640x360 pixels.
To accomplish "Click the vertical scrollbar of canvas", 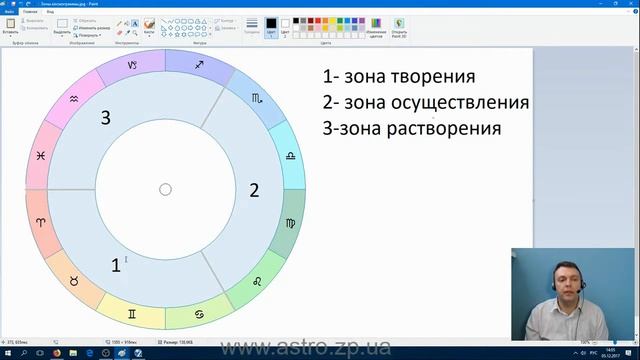I will point(636,192).
